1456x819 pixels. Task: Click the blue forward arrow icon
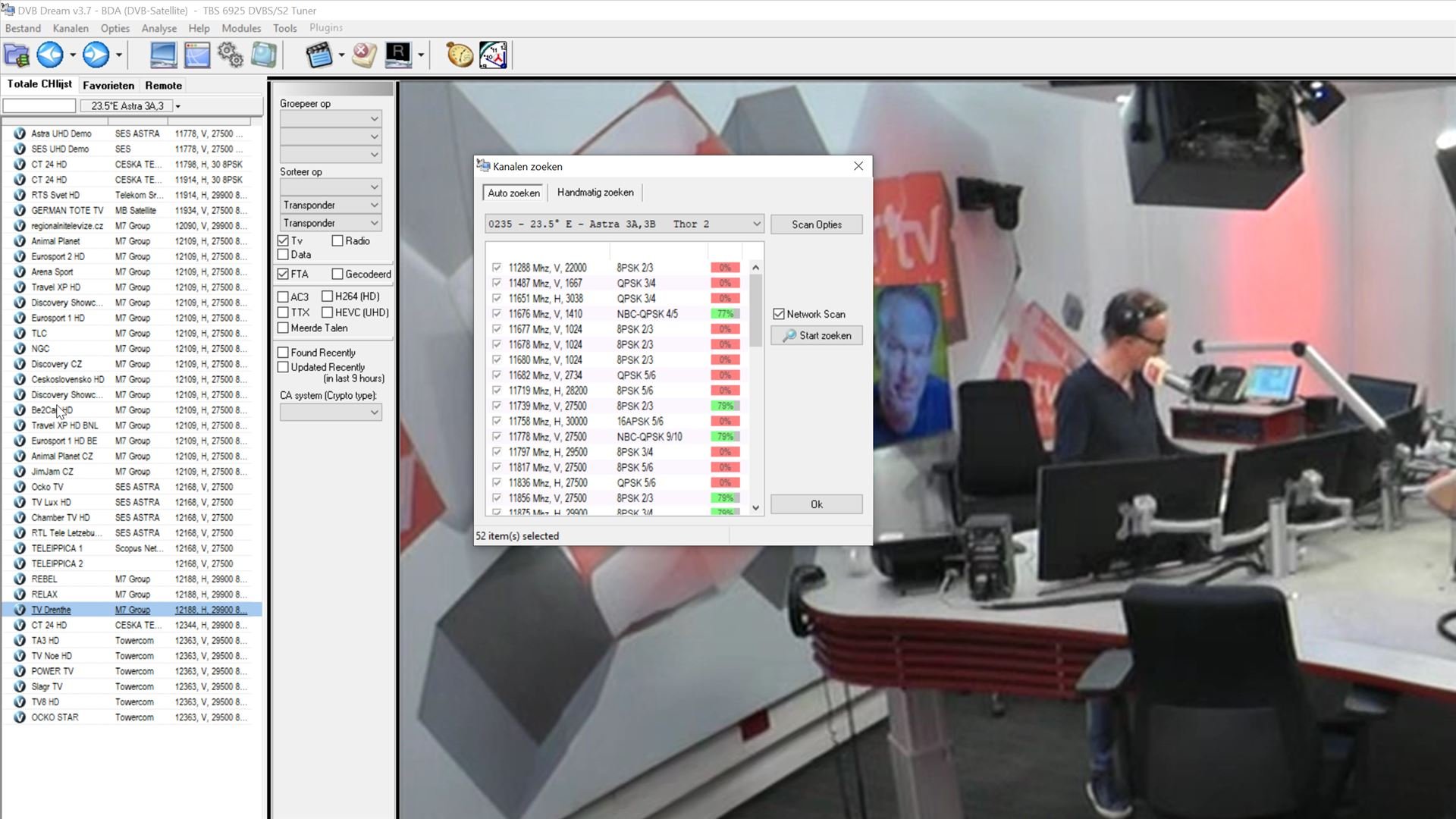(96, 55)
